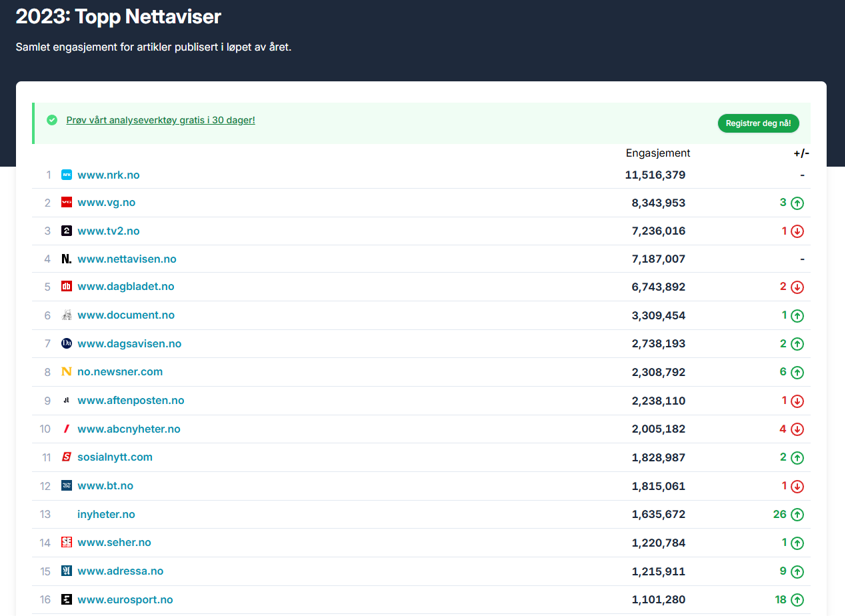
Task: Click red down arrow for www.tv2.no
Action: pyautogui.click(x=797, y=231)
